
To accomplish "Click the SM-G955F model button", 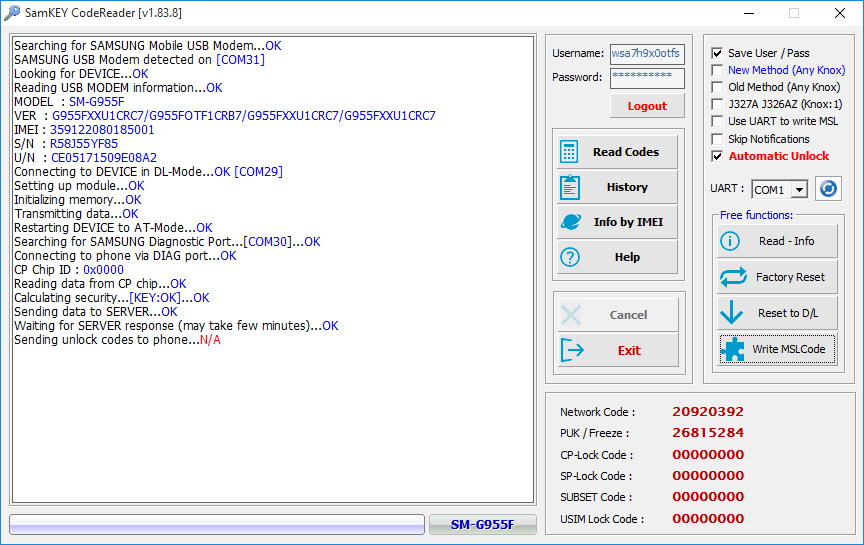I will pyautogui.click(x=483, y=525).
